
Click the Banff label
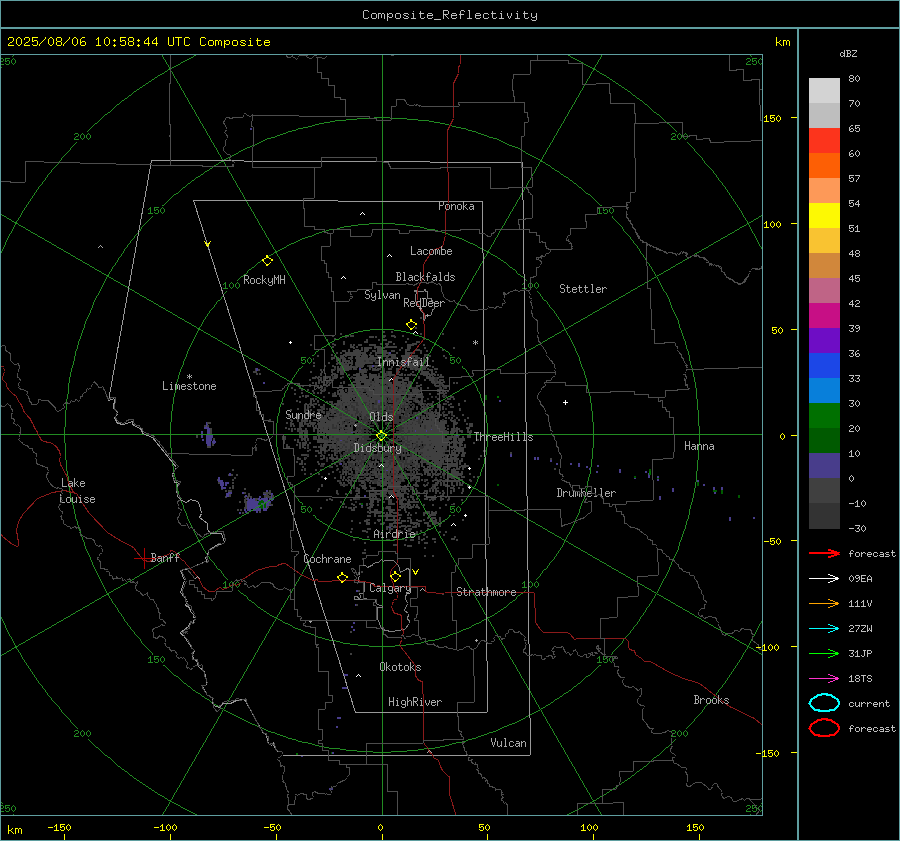[165, 558]
